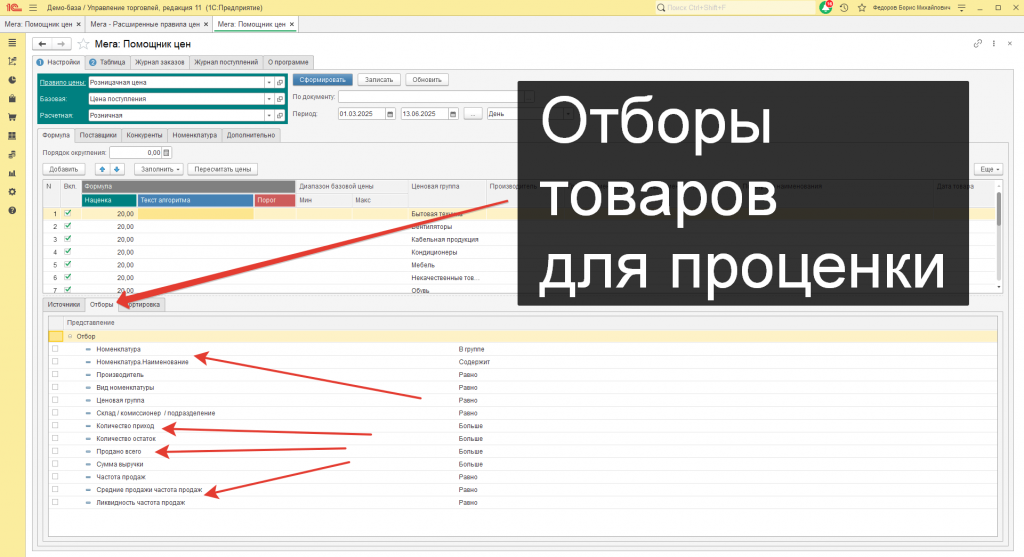This screenshot has width=1024, height=557.
Task: Move formula row down with arrow
Action: pos(117,169)
